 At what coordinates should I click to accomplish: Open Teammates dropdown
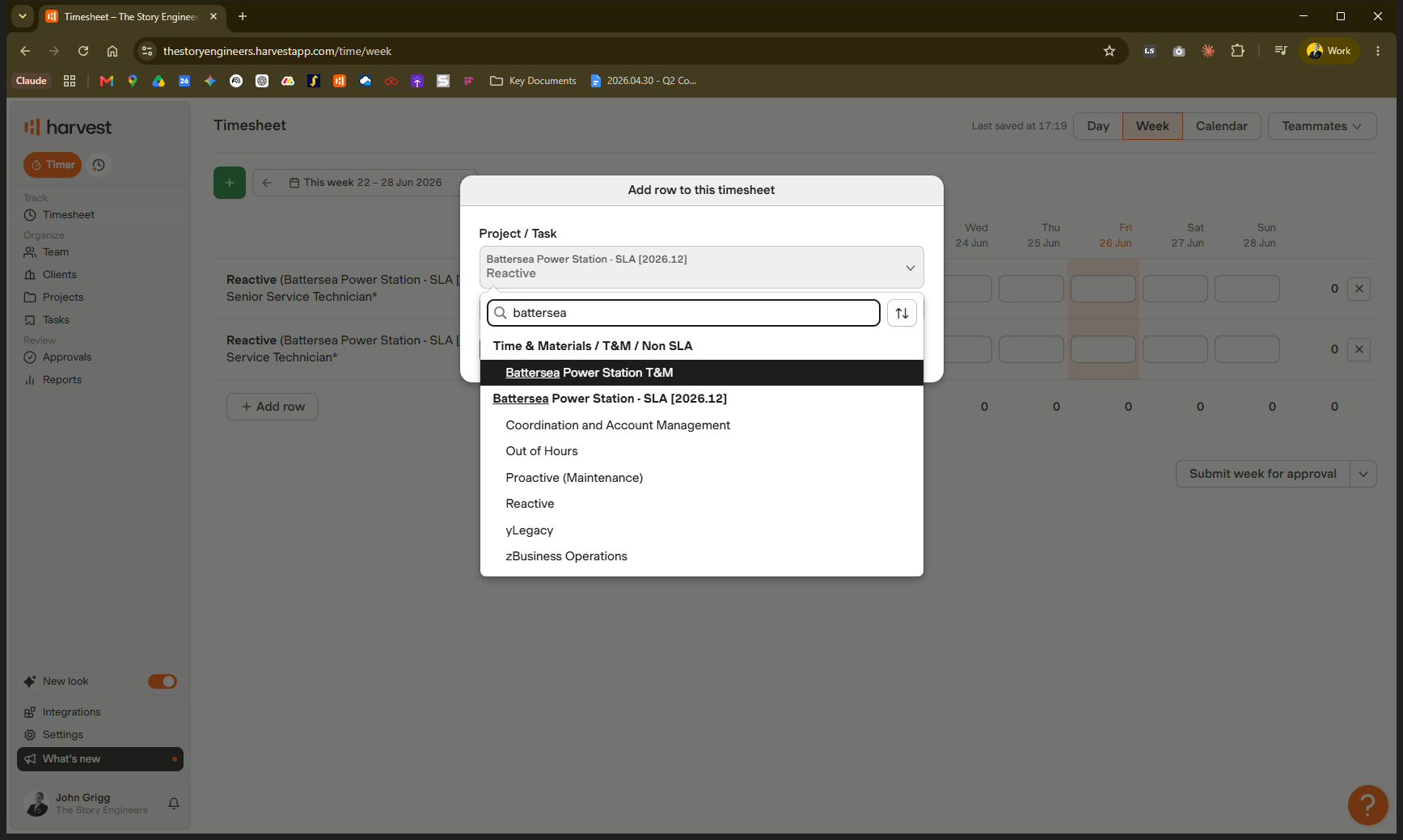(x=1322, y=126)
